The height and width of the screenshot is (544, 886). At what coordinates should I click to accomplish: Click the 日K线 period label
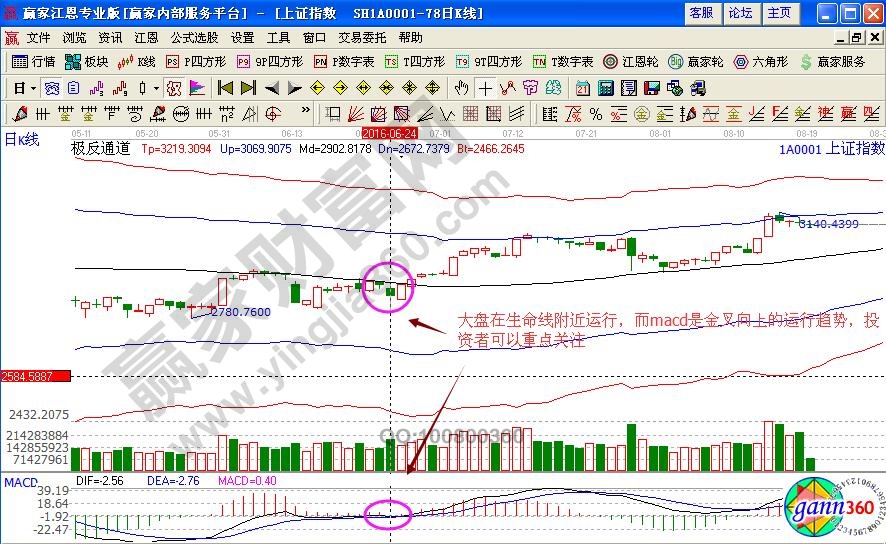(22, 139)
